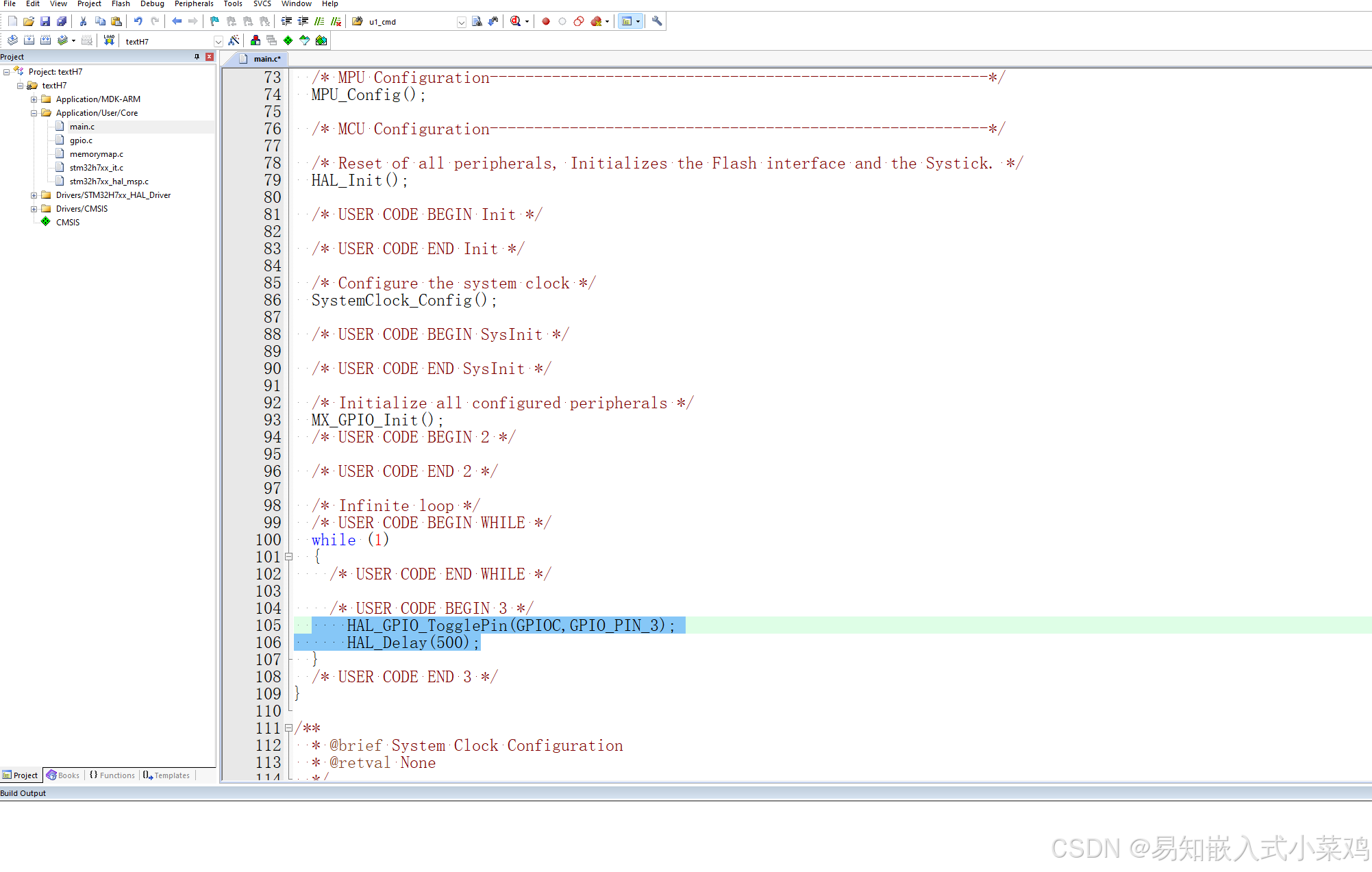Switch to Functions tab
The width and height of the screenshot is (1372, 872).
pos(112,775)
